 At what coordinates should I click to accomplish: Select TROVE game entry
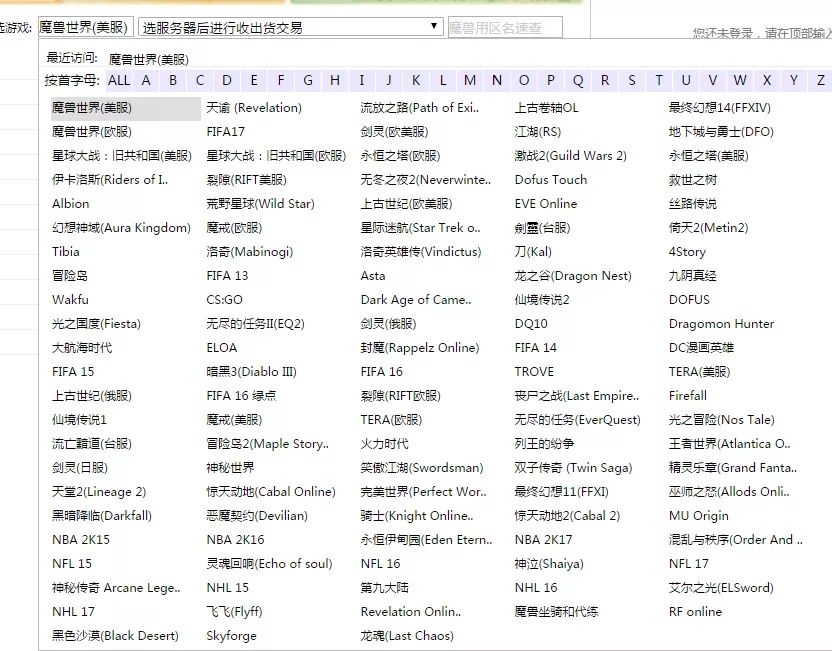[x=534, y=371]
